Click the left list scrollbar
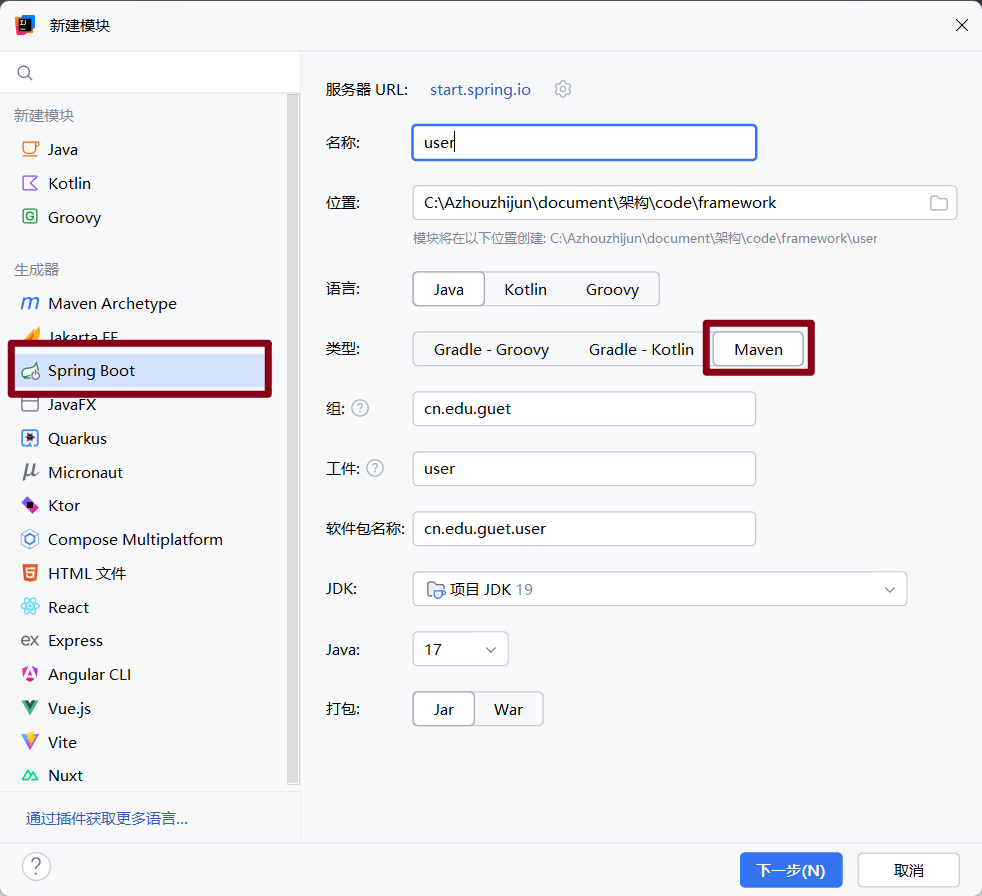The width and height of the screenshot is (982, 896). point(292,438)
